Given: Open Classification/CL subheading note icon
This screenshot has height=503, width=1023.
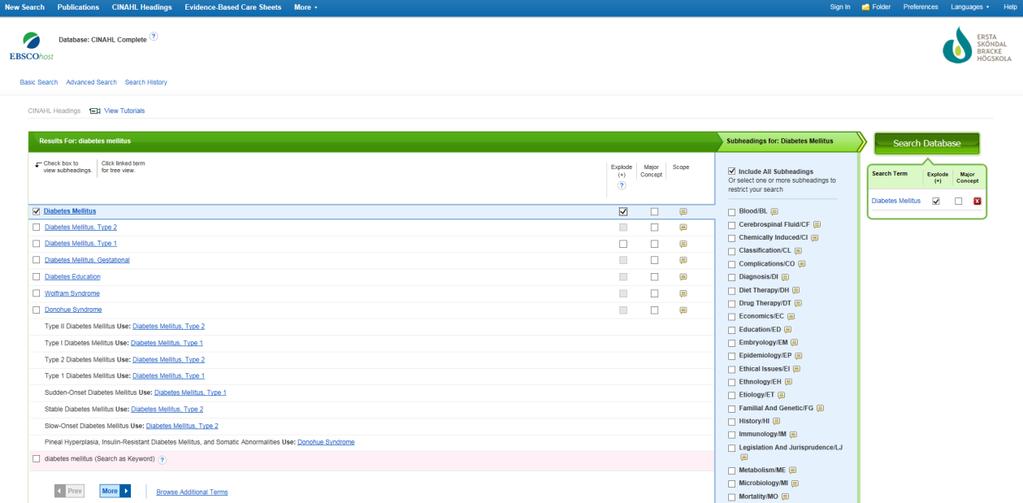Looking at the screenshot, I should 798,251.
